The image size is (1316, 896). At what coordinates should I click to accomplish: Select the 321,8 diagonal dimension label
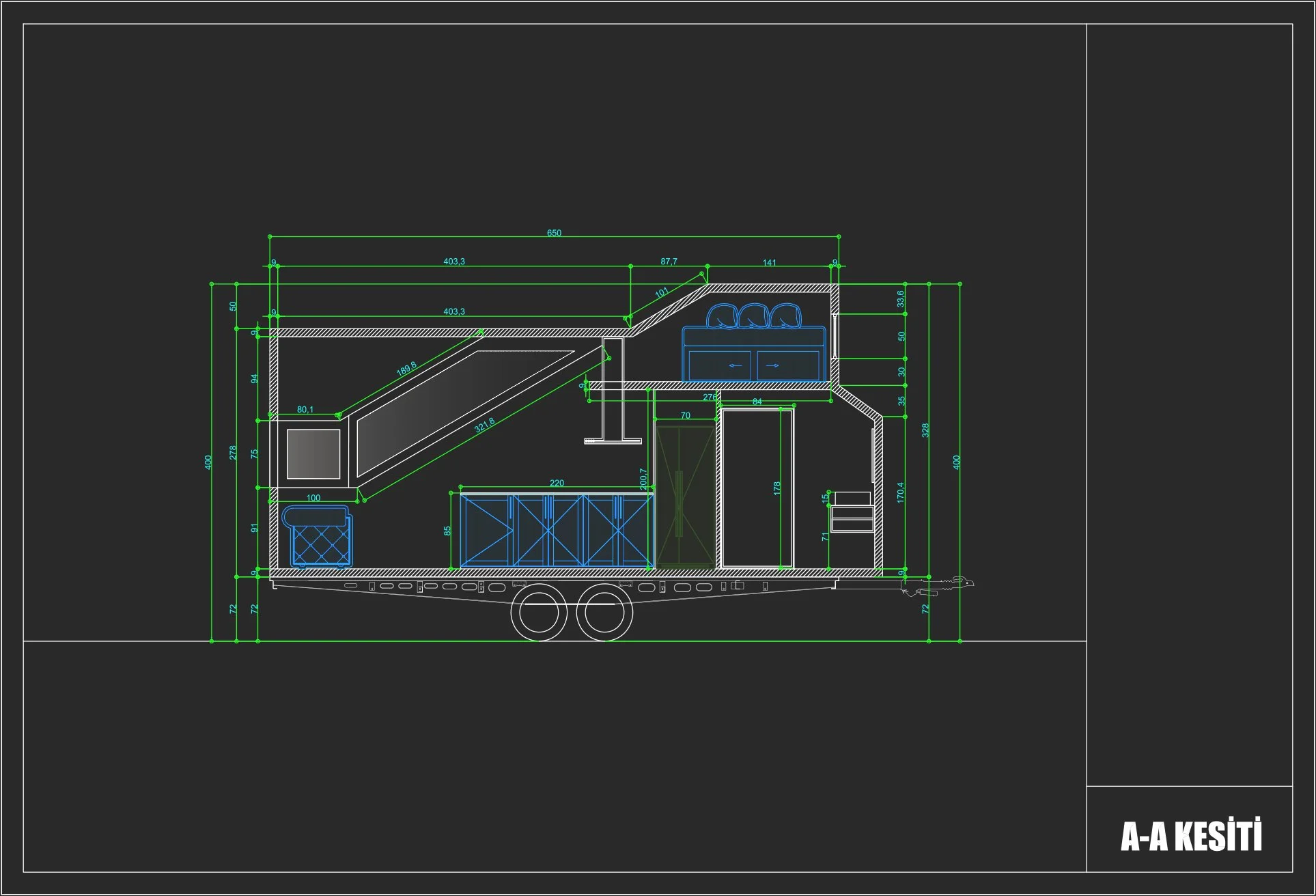point(484,425)
